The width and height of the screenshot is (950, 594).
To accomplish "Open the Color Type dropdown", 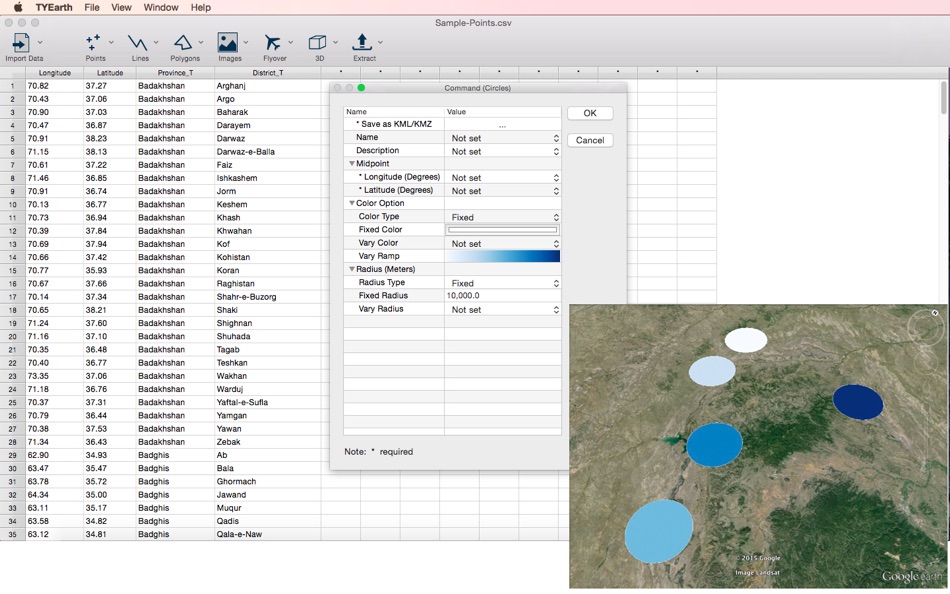I will tap(503, 217).
